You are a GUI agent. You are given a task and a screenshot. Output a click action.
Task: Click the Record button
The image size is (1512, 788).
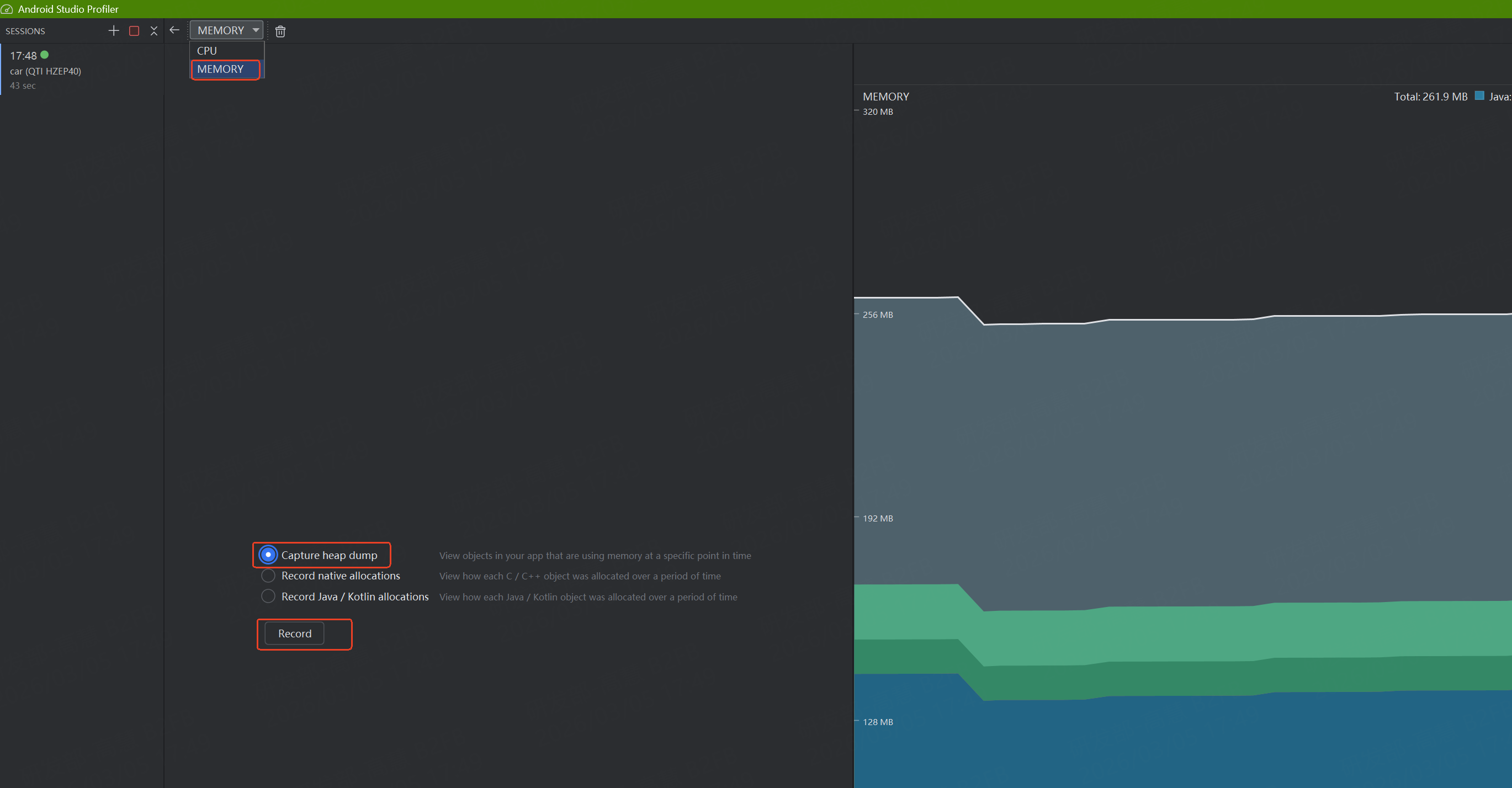[x=295, y=633]
